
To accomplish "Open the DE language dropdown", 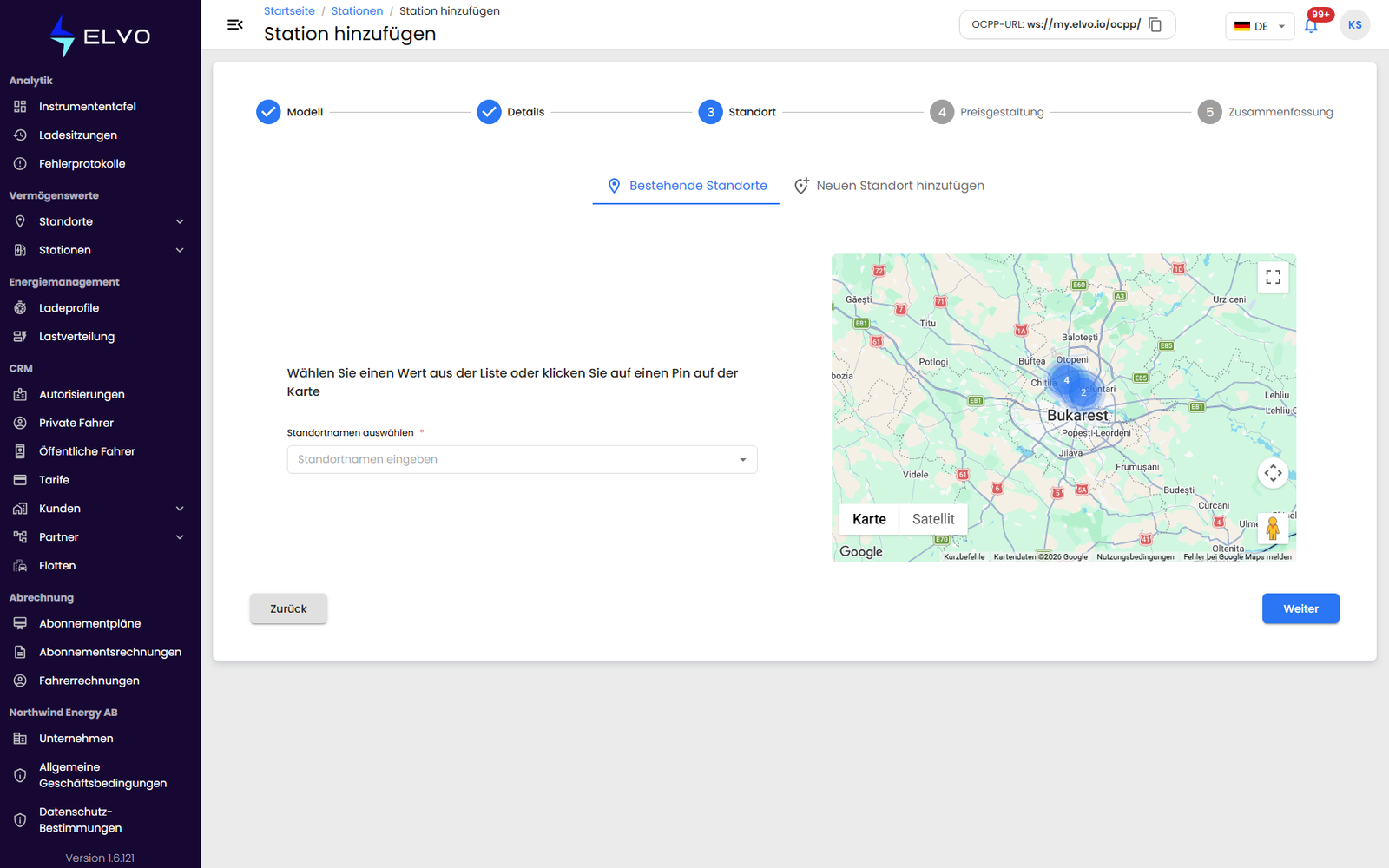I will coord(1259,26).
